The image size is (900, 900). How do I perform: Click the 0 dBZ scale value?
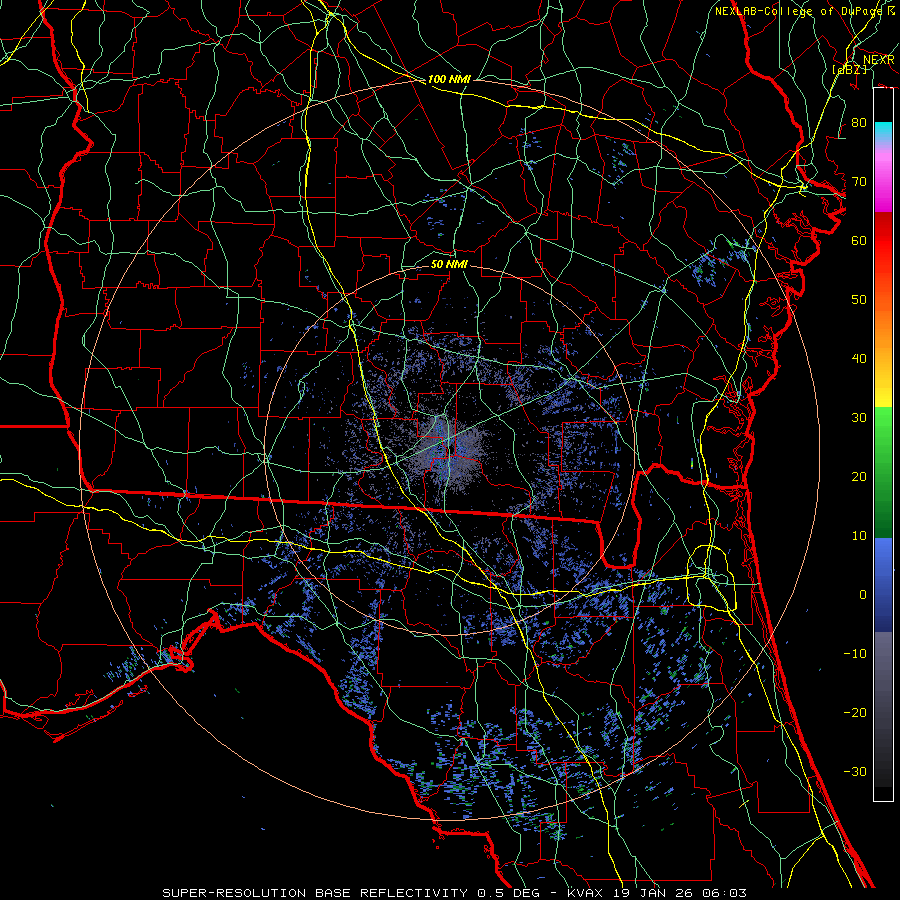862,595
